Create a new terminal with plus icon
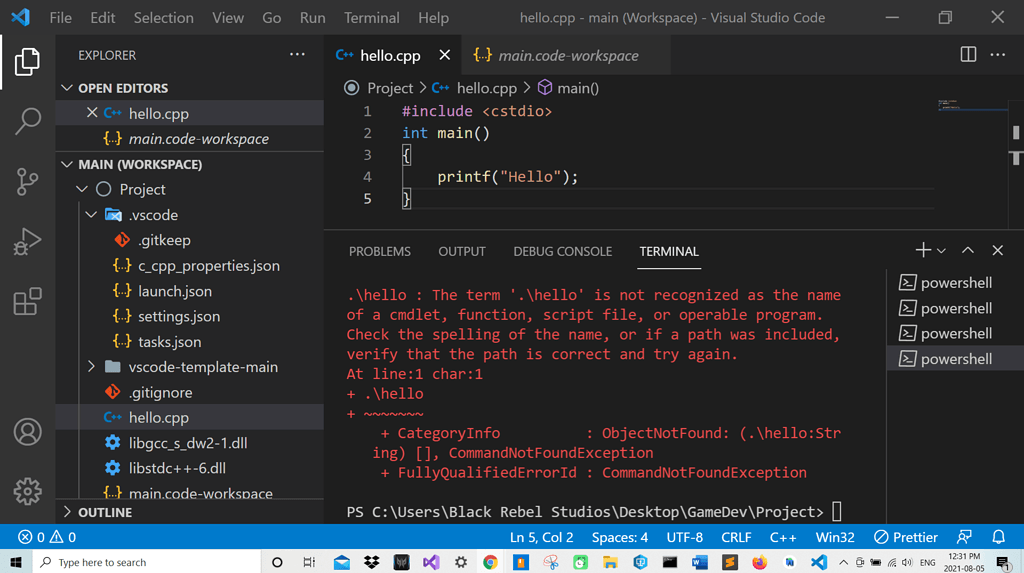 (x=922, y=250)
